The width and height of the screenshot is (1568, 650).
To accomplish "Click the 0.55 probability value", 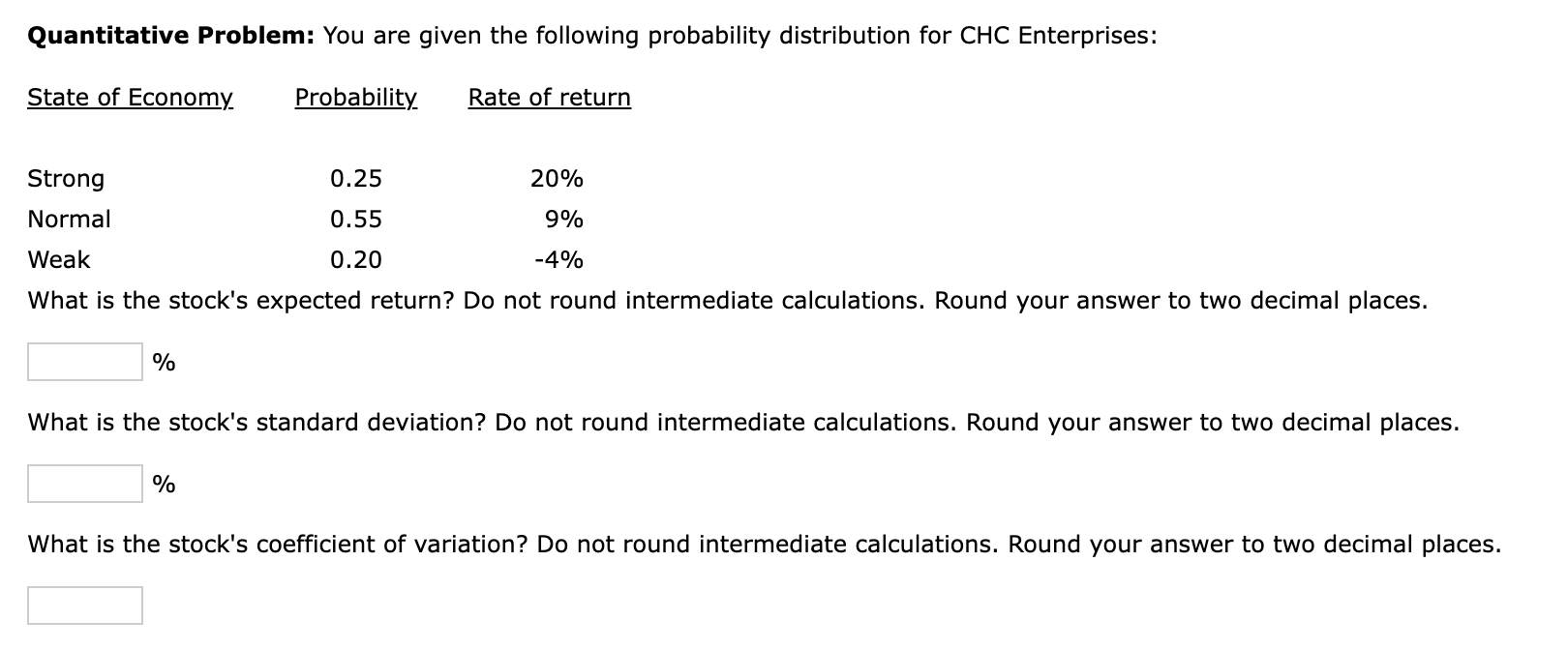I will 356,219.
